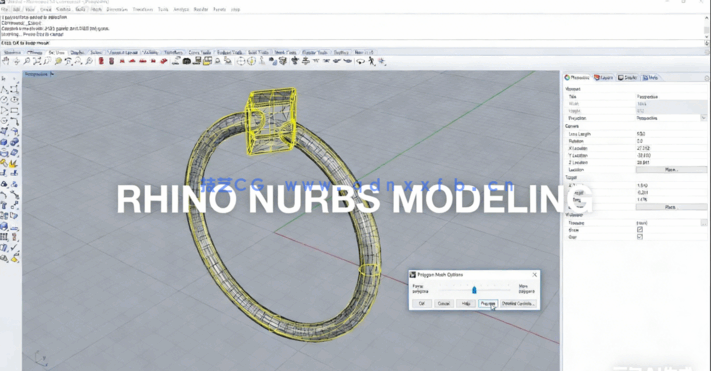Select the Fillet Curves tool
The image size is (711, 371).
tap(15, 121)
